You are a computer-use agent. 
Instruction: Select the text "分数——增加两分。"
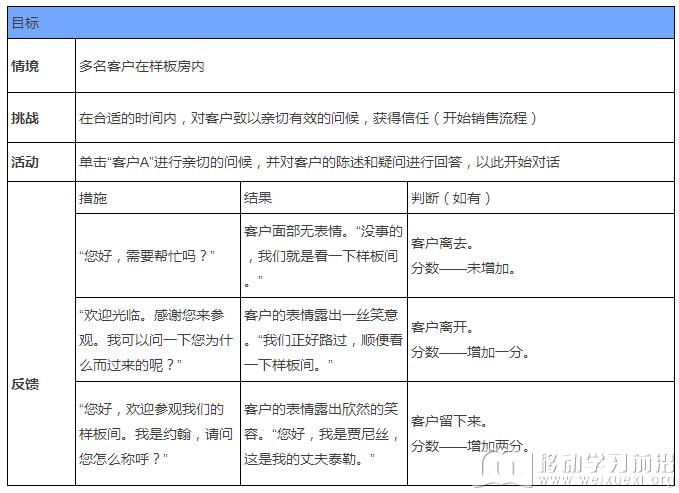click(x=470, y=446)
